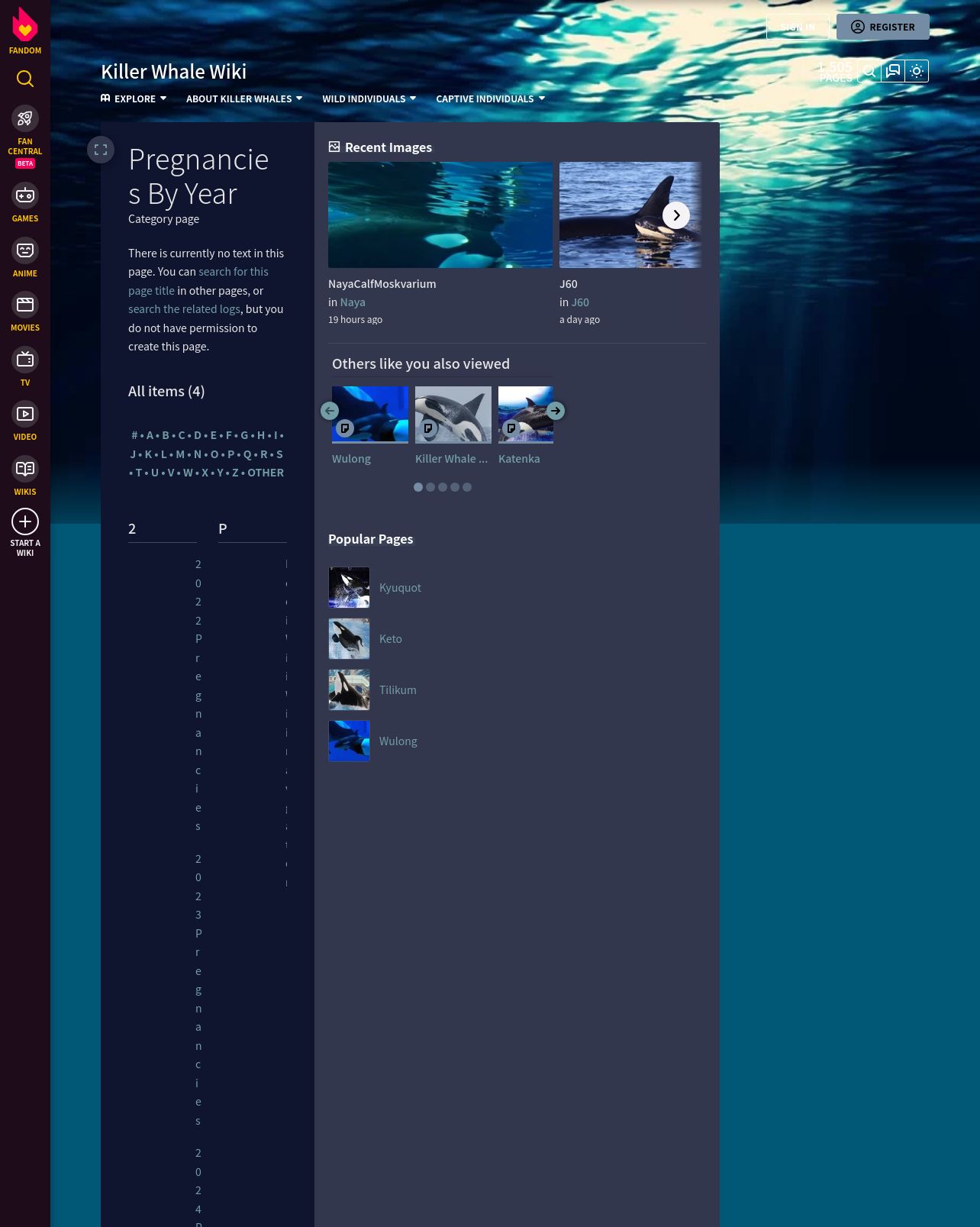Viewport: 980px width, 1227px height.
Task: Filter category items by letter W
Action: [188, 473]
